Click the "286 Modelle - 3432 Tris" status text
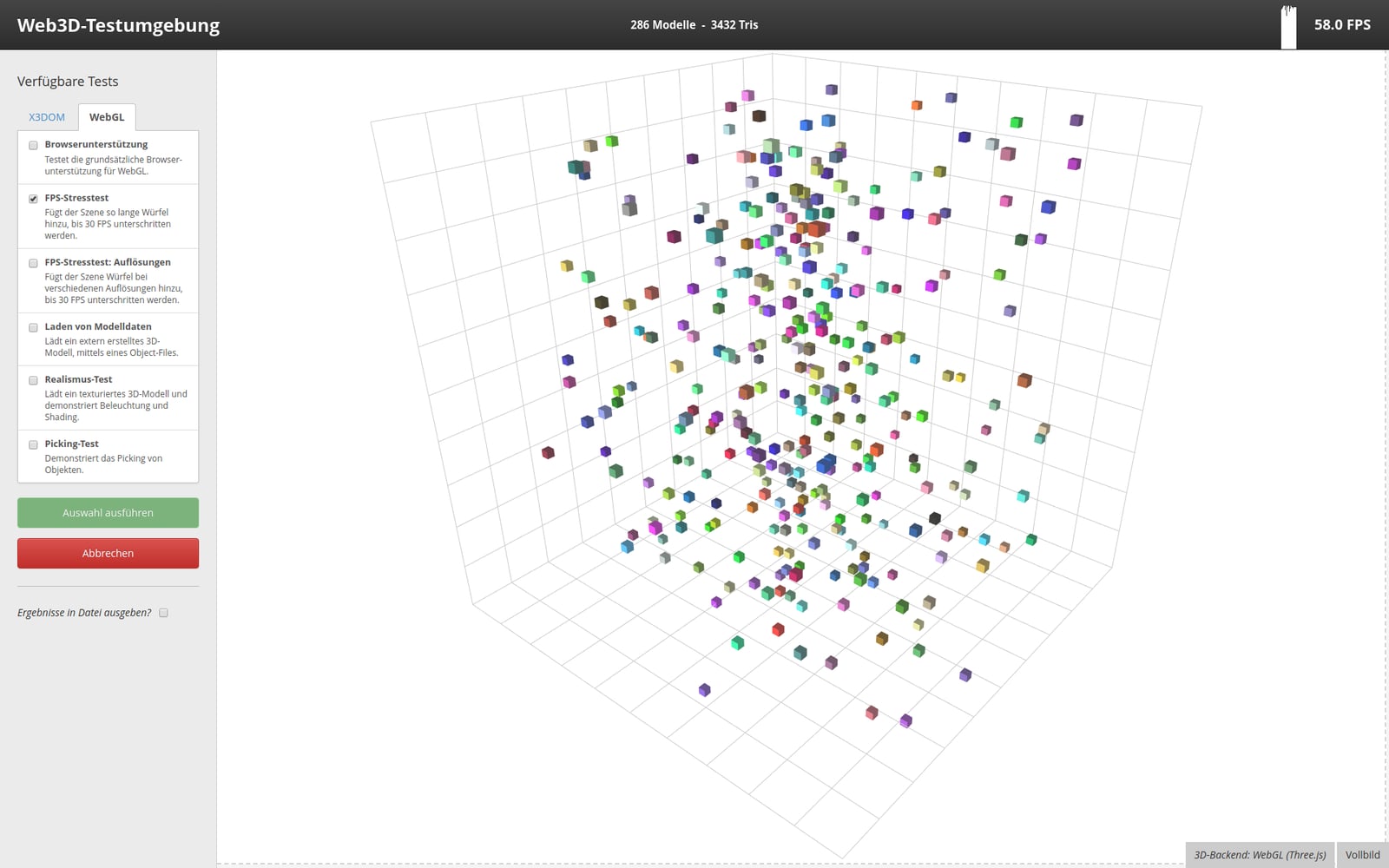The height and width of the screenshot is (868, 1389). (694, 24)
